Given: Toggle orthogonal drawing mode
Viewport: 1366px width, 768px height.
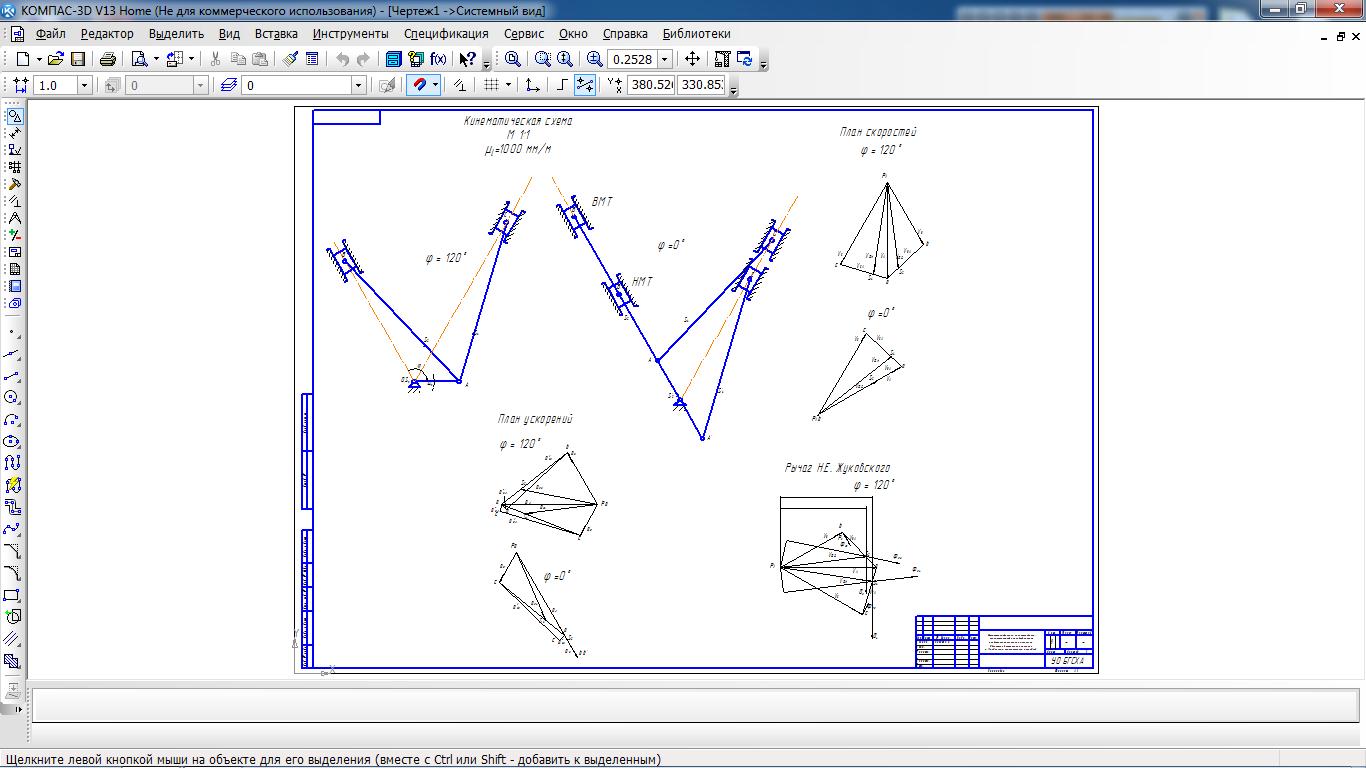Looking at the screenshot, I should click(x=562, y=85).
